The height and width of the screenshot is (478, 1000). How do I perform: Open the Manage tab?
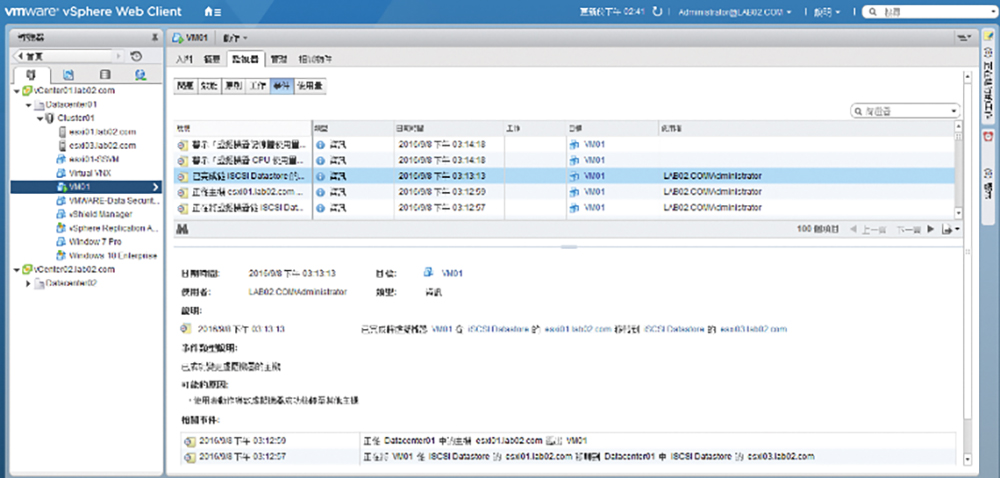click(278, 59)
